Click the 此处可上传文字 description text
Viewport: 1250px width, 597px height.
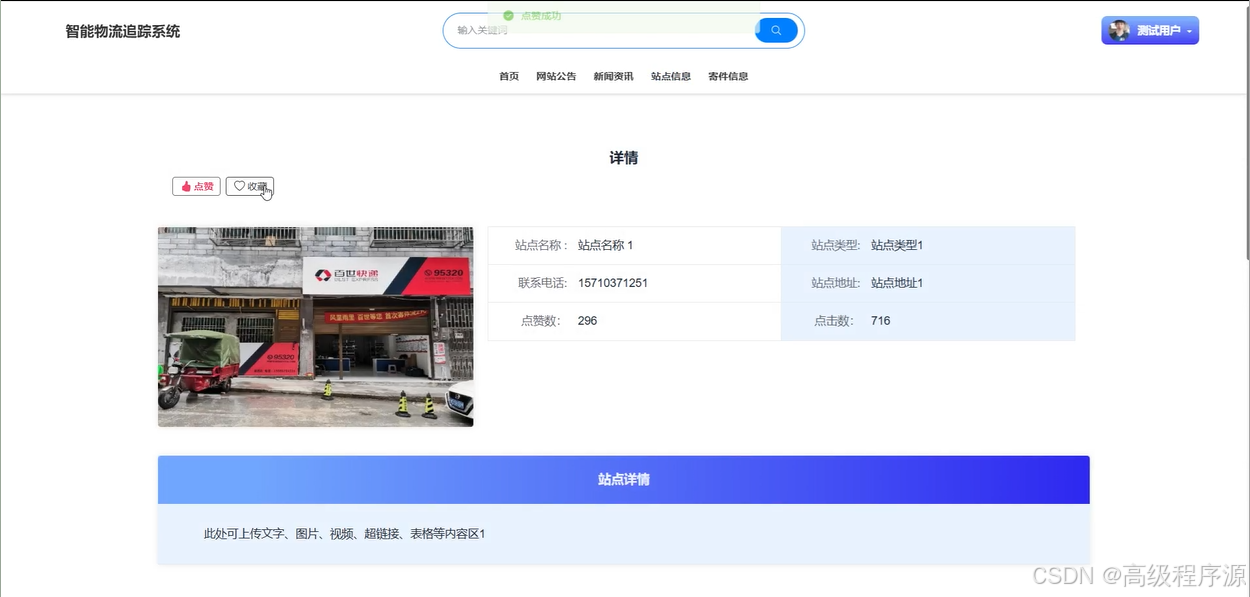[345, 534]
